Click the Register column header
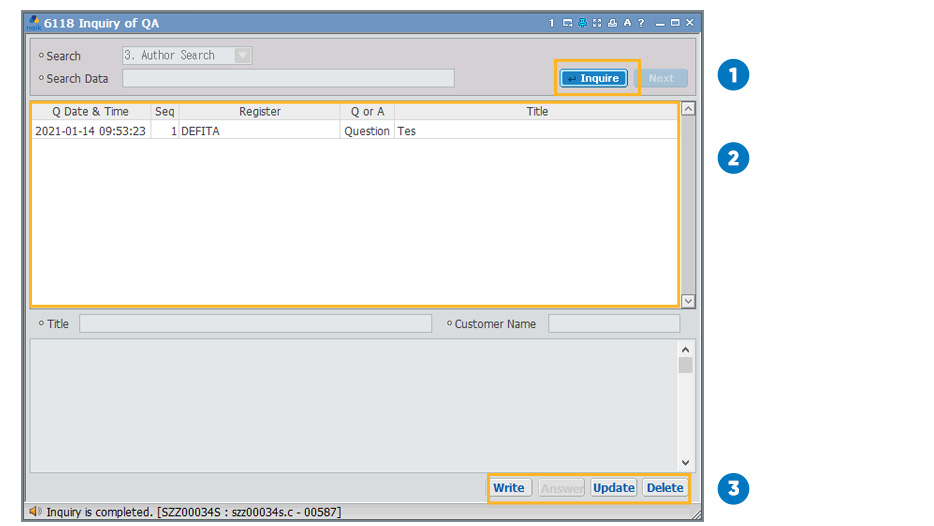The height and width of the screenshot is (526, 934). coord(259,112)
